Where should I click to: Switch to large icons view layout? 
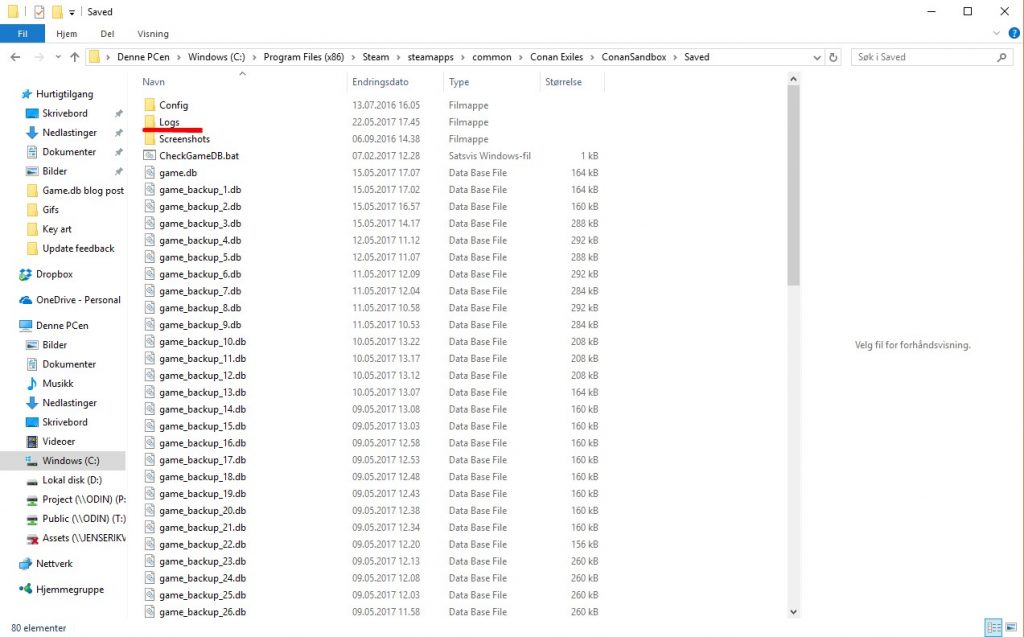tap(1010, 628)
